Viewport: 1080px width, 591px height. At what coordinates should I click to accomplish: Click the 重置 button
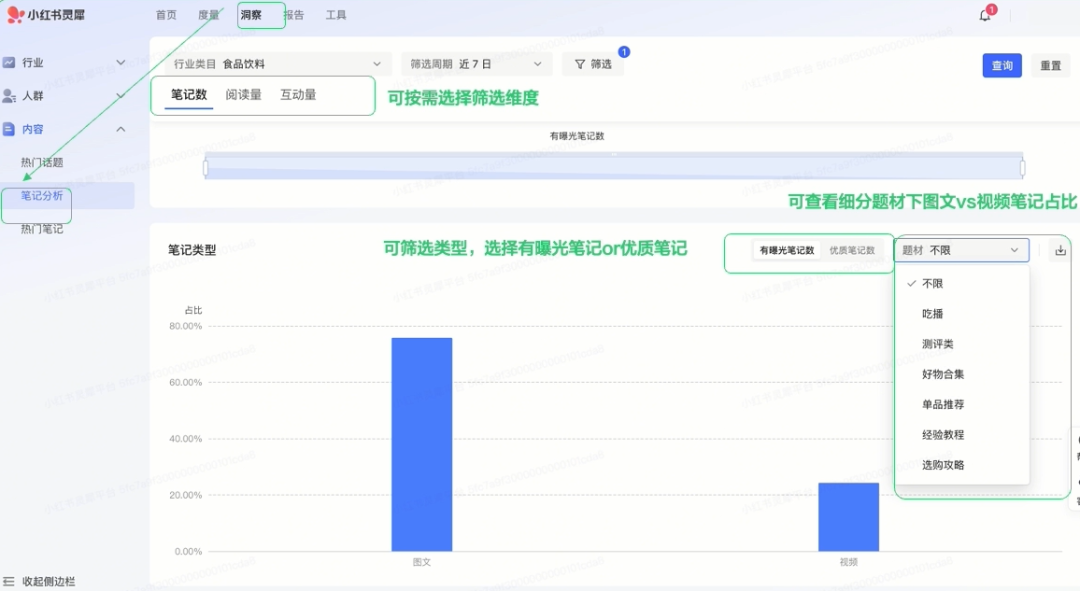1050,66
